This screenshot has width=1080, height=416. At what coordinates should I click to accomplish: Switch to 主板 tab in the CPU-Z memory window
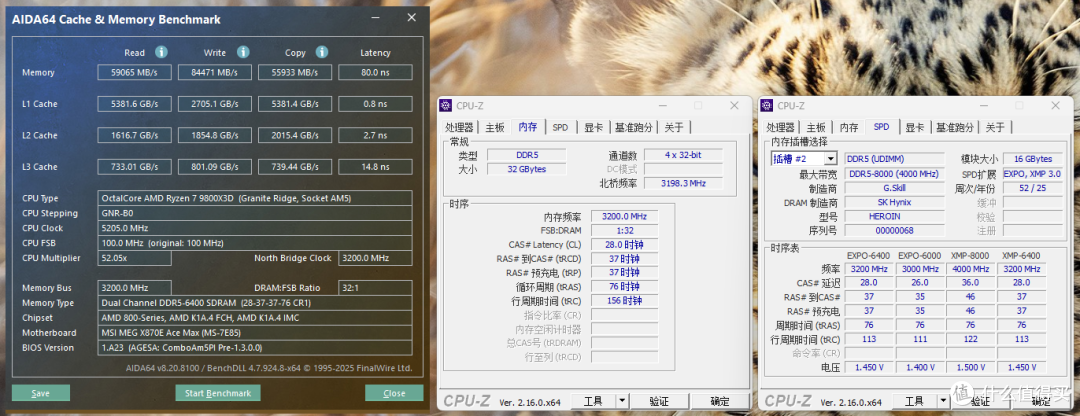point(495,127)
